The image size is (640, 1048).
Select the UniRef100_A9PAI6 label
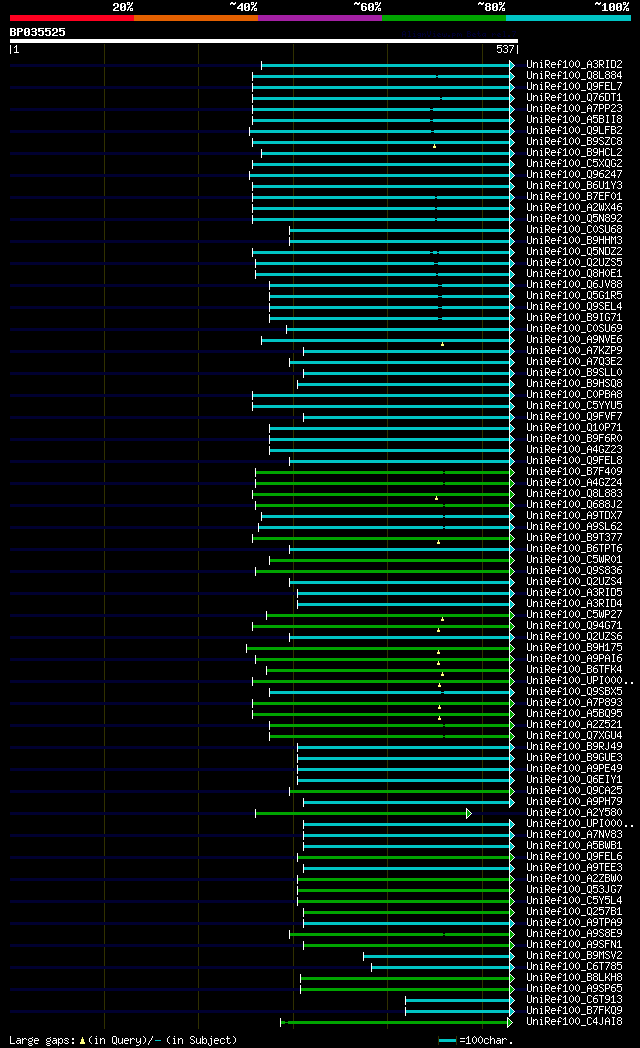click(x=574, y=659)
